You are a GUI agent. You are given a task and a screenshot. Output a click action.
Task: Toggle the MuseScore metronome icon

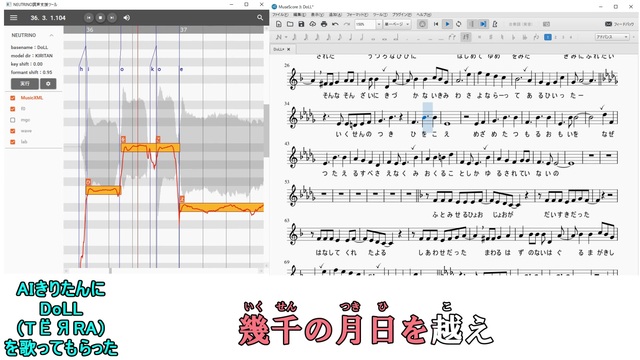click(495, 24)
